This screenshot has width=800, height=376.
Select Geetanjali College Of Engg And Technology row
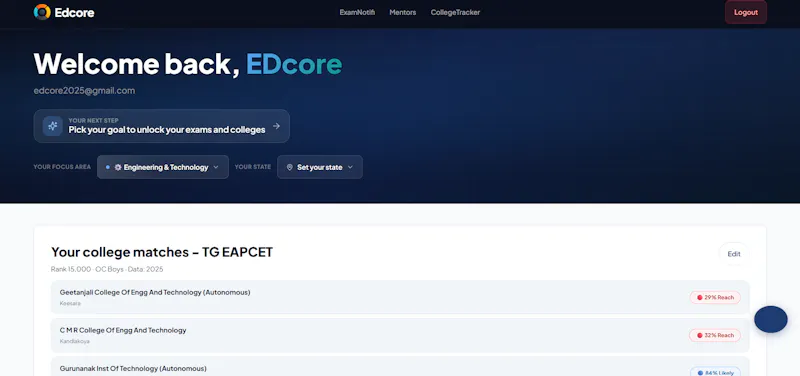click(x=400, y=297)
